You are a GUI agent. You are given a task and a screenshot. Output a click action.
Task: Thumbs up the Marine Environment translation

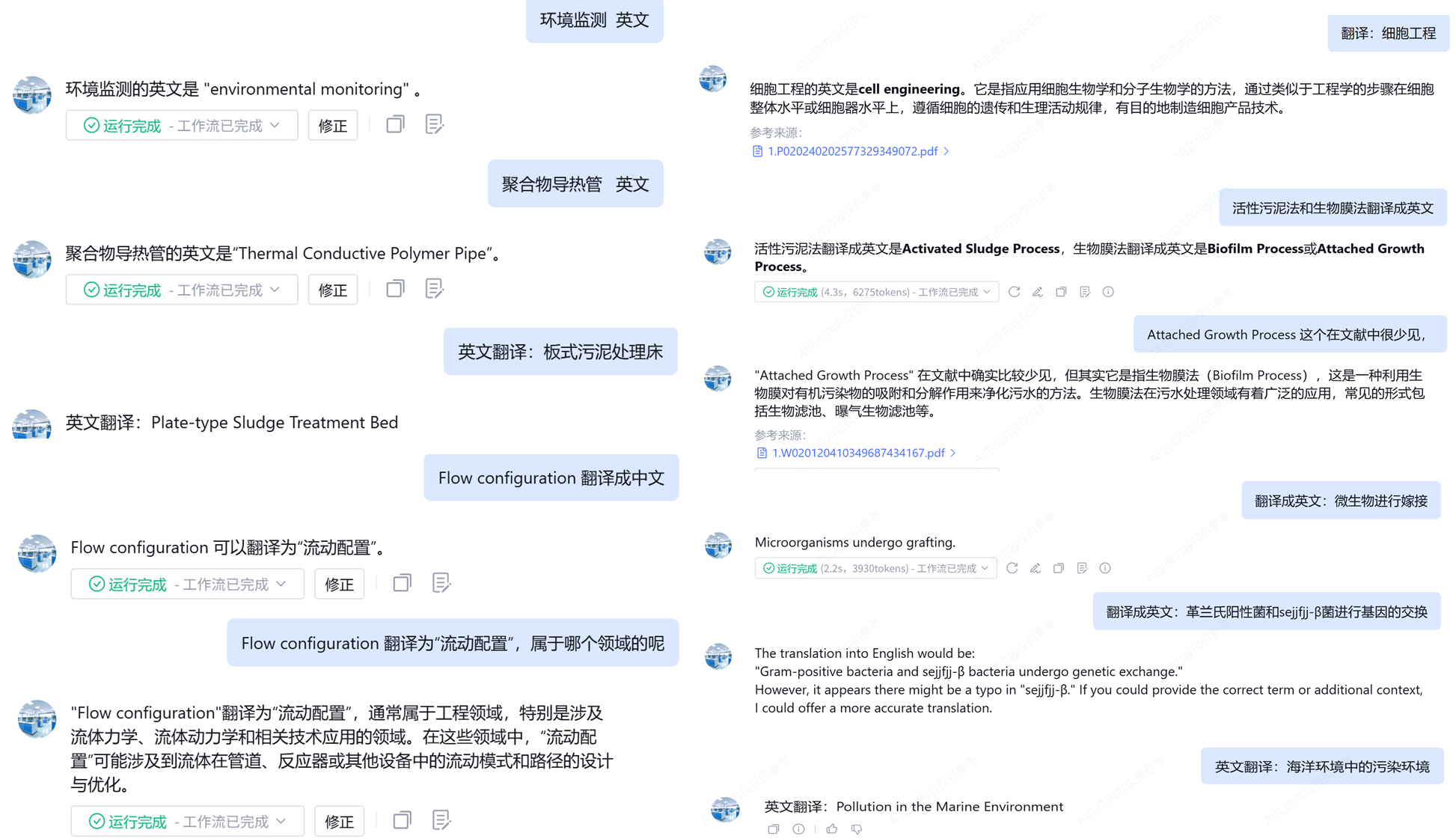pyautogui.click(x=832, y=829)
